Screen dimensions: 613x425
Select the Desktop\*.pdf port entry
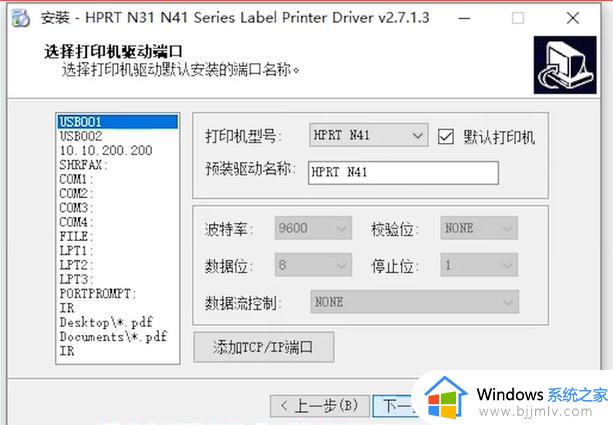pyautogui.click(x=118, y=323)
